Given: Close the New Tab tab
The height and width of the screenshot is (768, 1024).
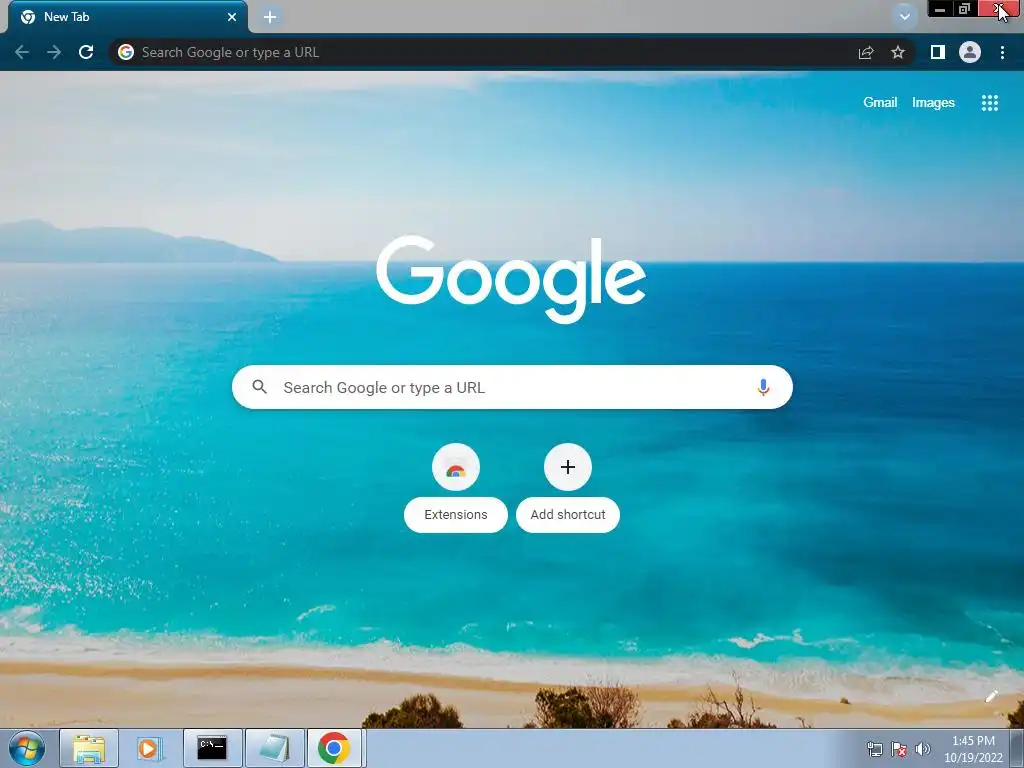Looking at the screenshot, I should tap(232, 17).
